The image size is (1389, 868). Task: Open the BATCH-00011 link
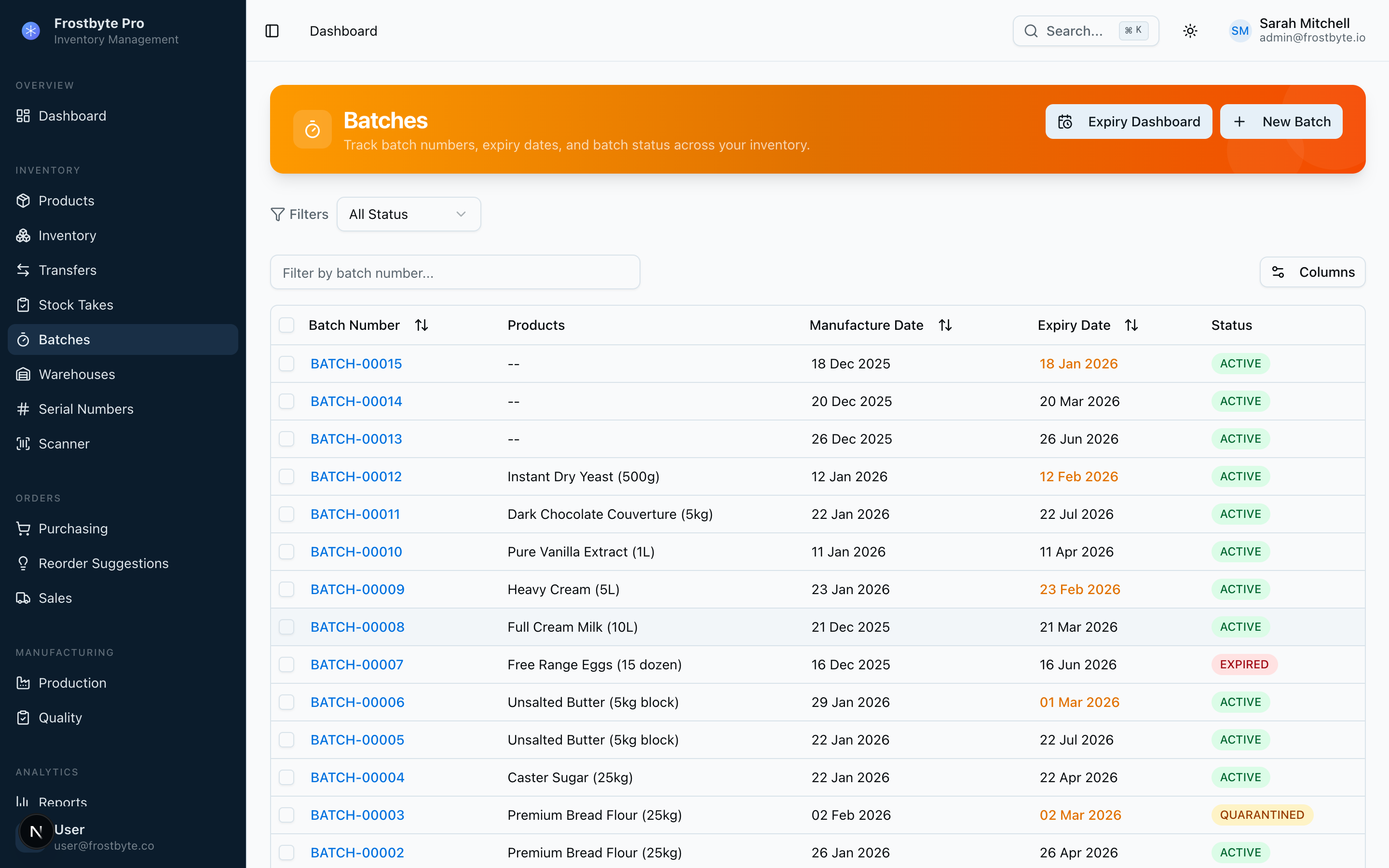pos(354,514)
